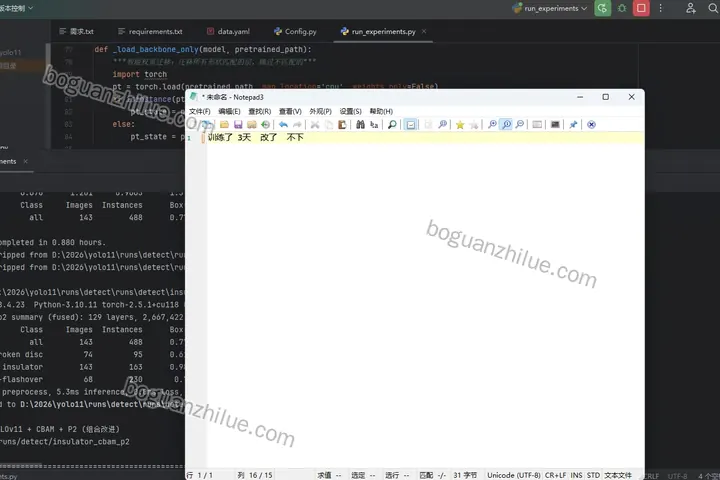Toggle word wrap icon in Notepad3
This screenshot has width=720, height=480.
411,124
